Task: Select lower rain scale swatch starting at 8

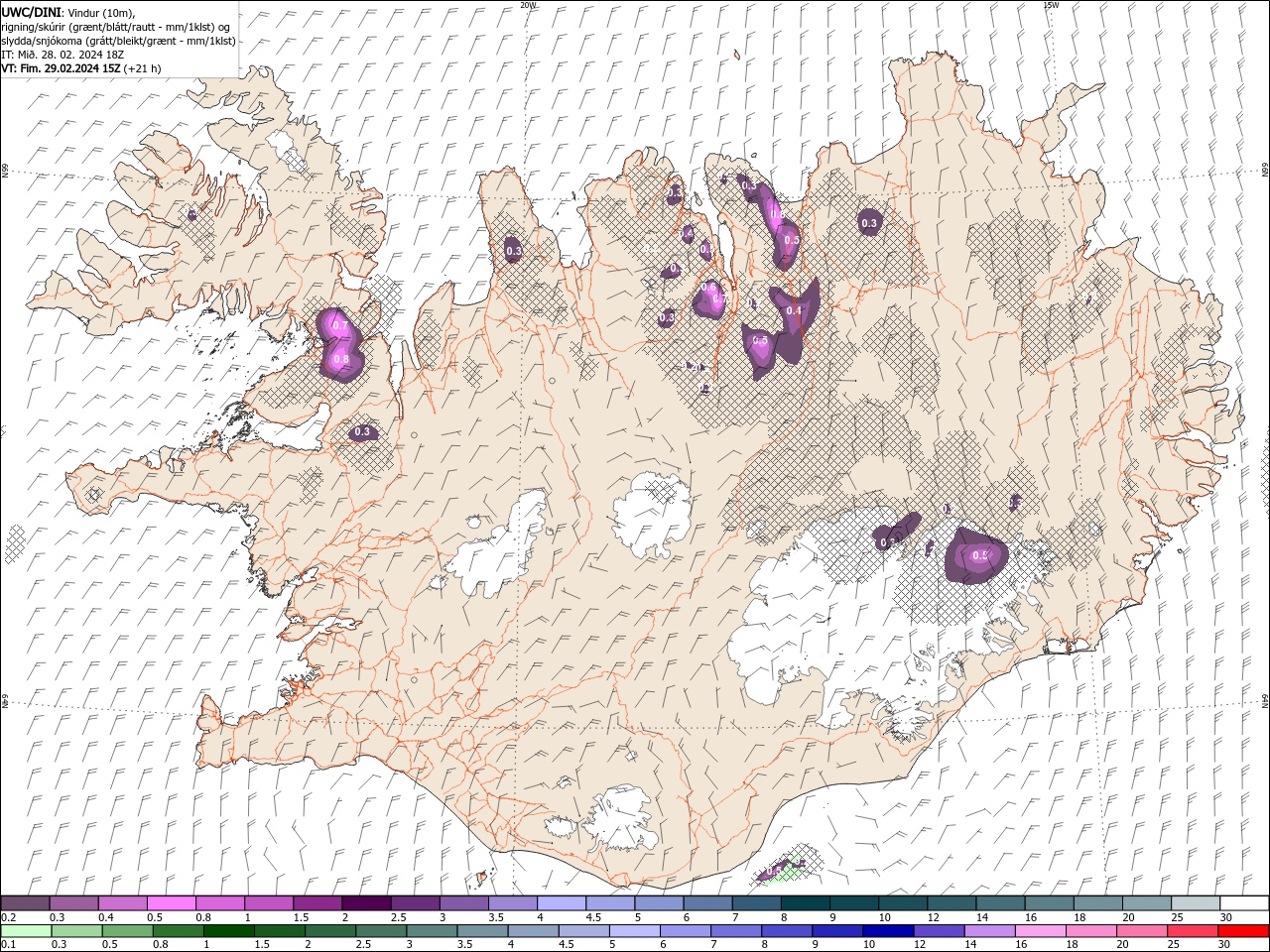Action: click(x=787, y=931)
